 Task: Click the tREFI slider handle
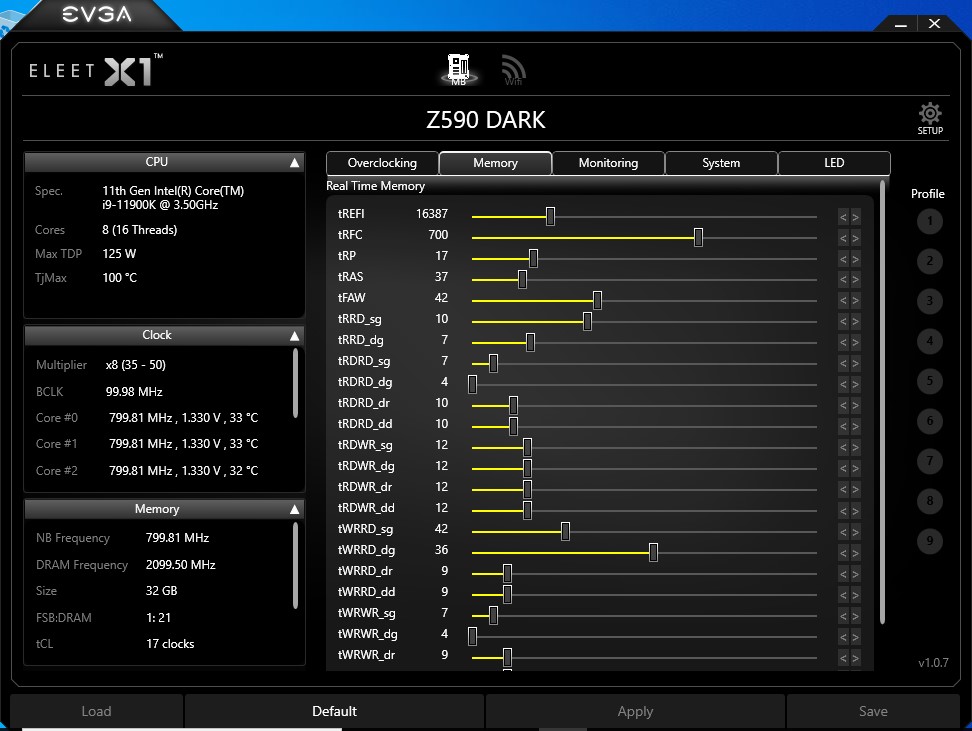click(x=550, y=216)
